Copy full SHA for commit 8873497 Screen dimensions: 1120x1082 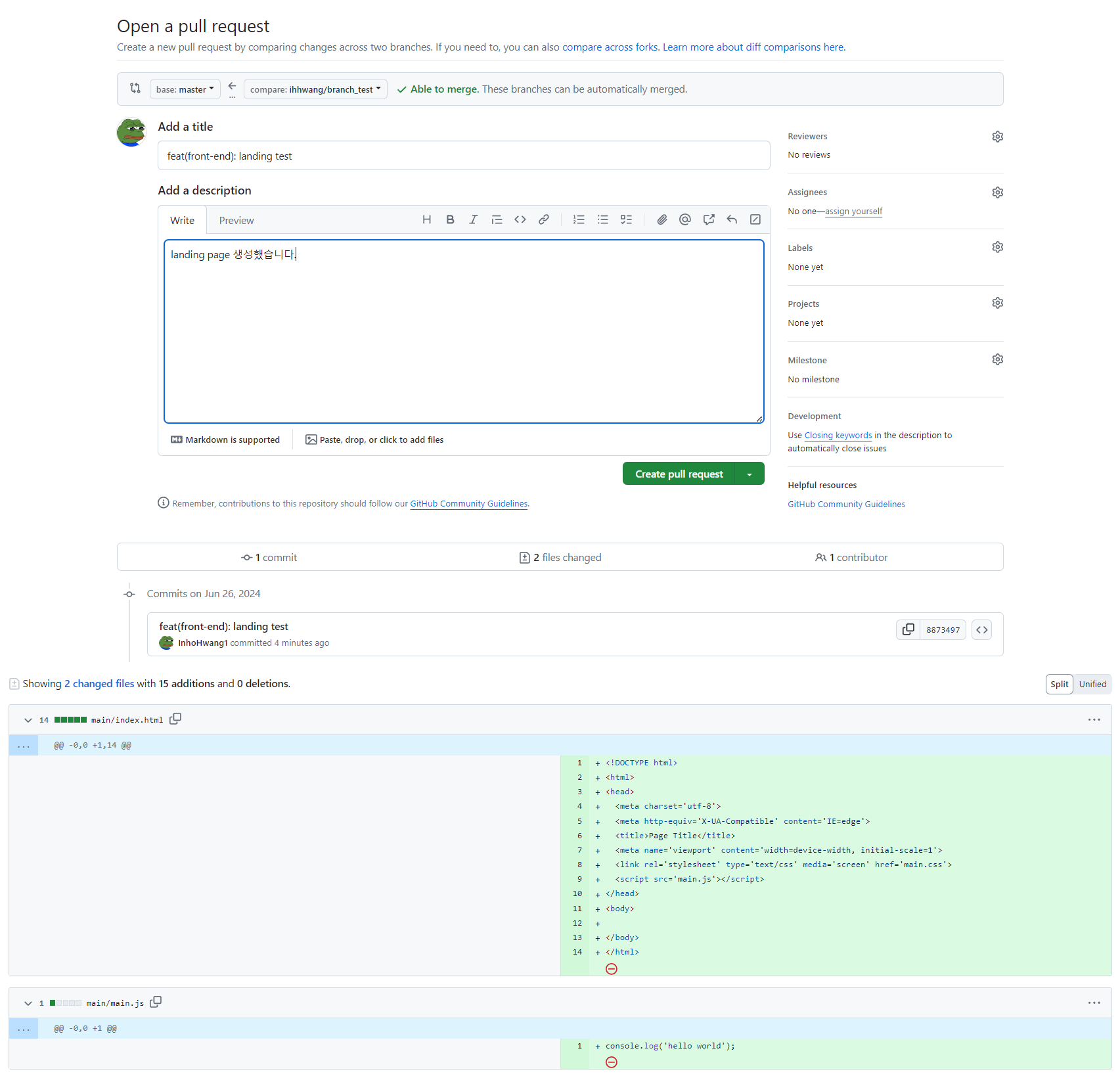pyautogui.click(x=908, y=629)
